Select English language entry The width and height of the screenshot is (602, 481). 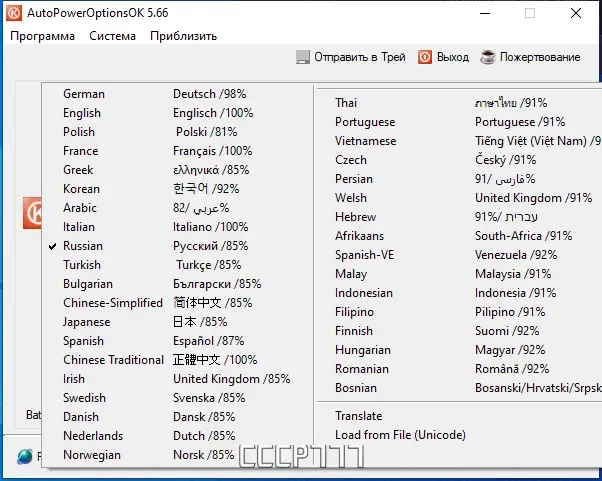178,113
